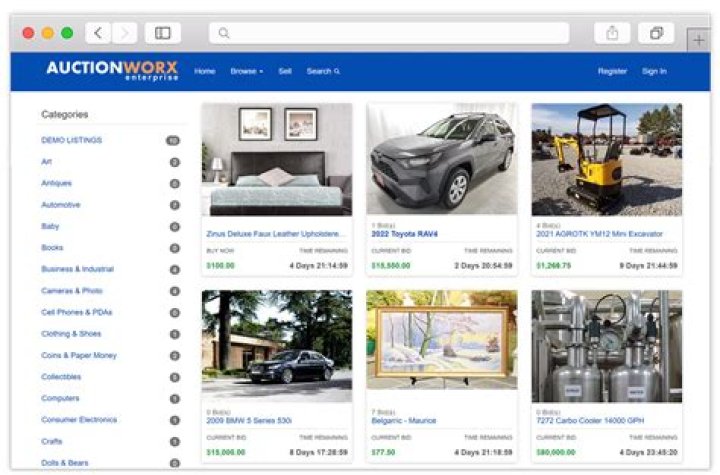The height and width of the screenshot is (475, 720).
Task: Open Search with magnifier in navbar
Action: coord(323,72)
